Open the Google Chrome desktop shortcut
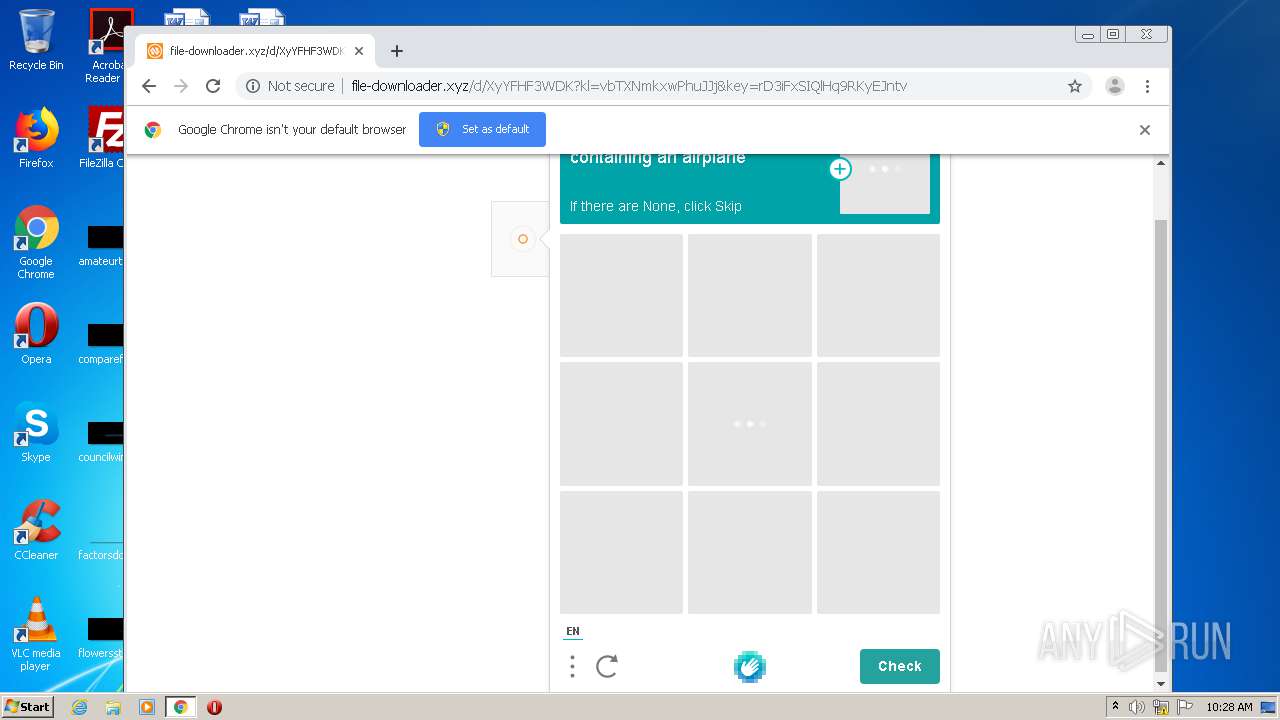Viewport: 1280px width, 720px height. tap(36, 242)
